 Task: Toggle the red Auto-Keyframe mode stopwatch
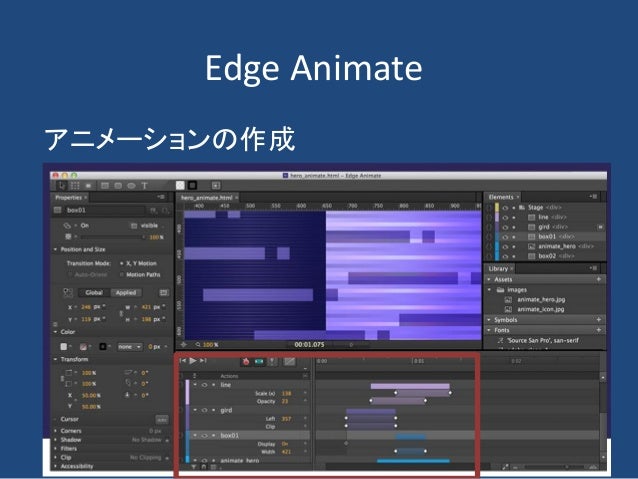(246, 361)
